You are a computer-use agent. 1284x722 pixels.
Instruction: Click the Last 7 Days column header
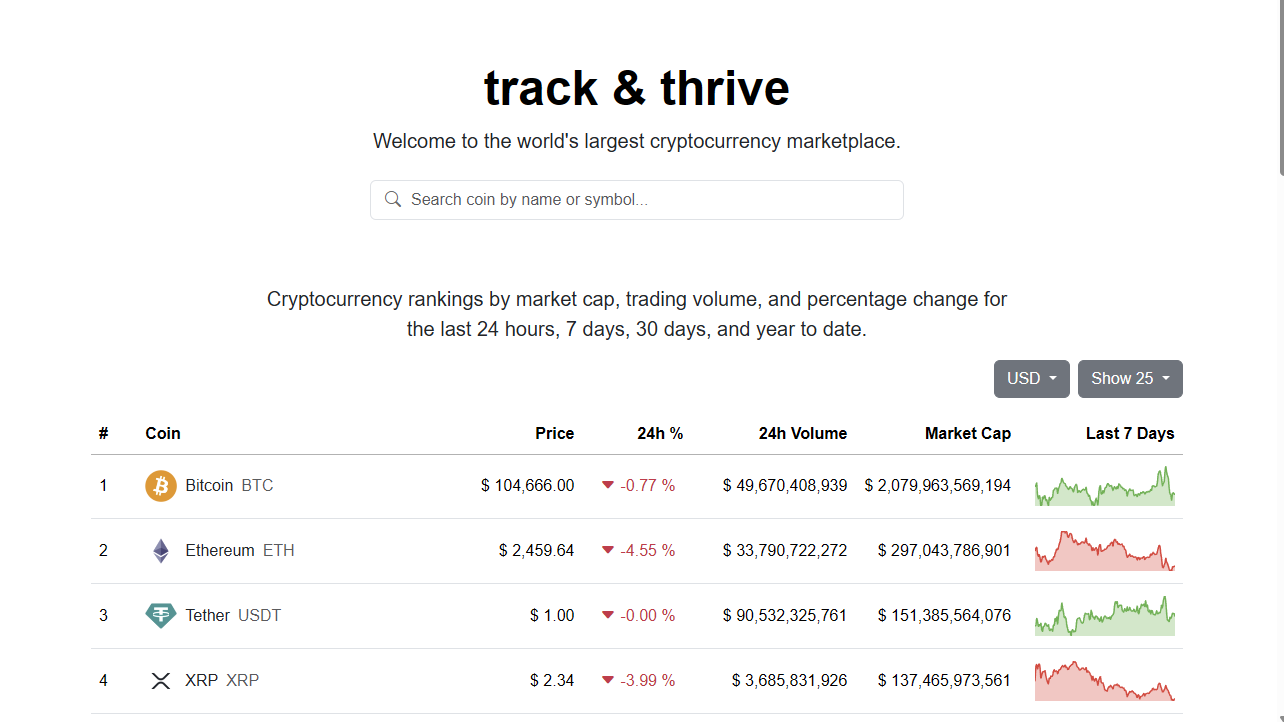[1130, 433]
